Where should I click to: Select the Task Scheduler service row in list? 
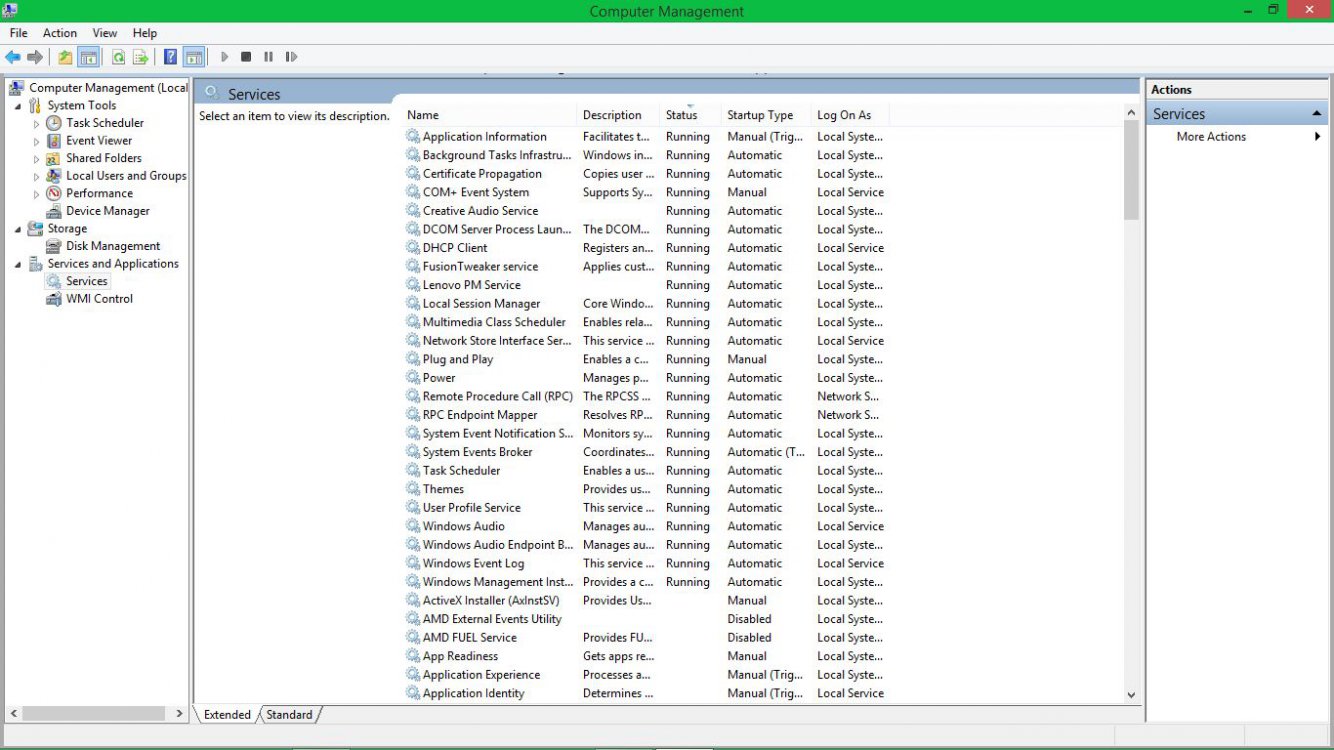[x=645, y=470]
